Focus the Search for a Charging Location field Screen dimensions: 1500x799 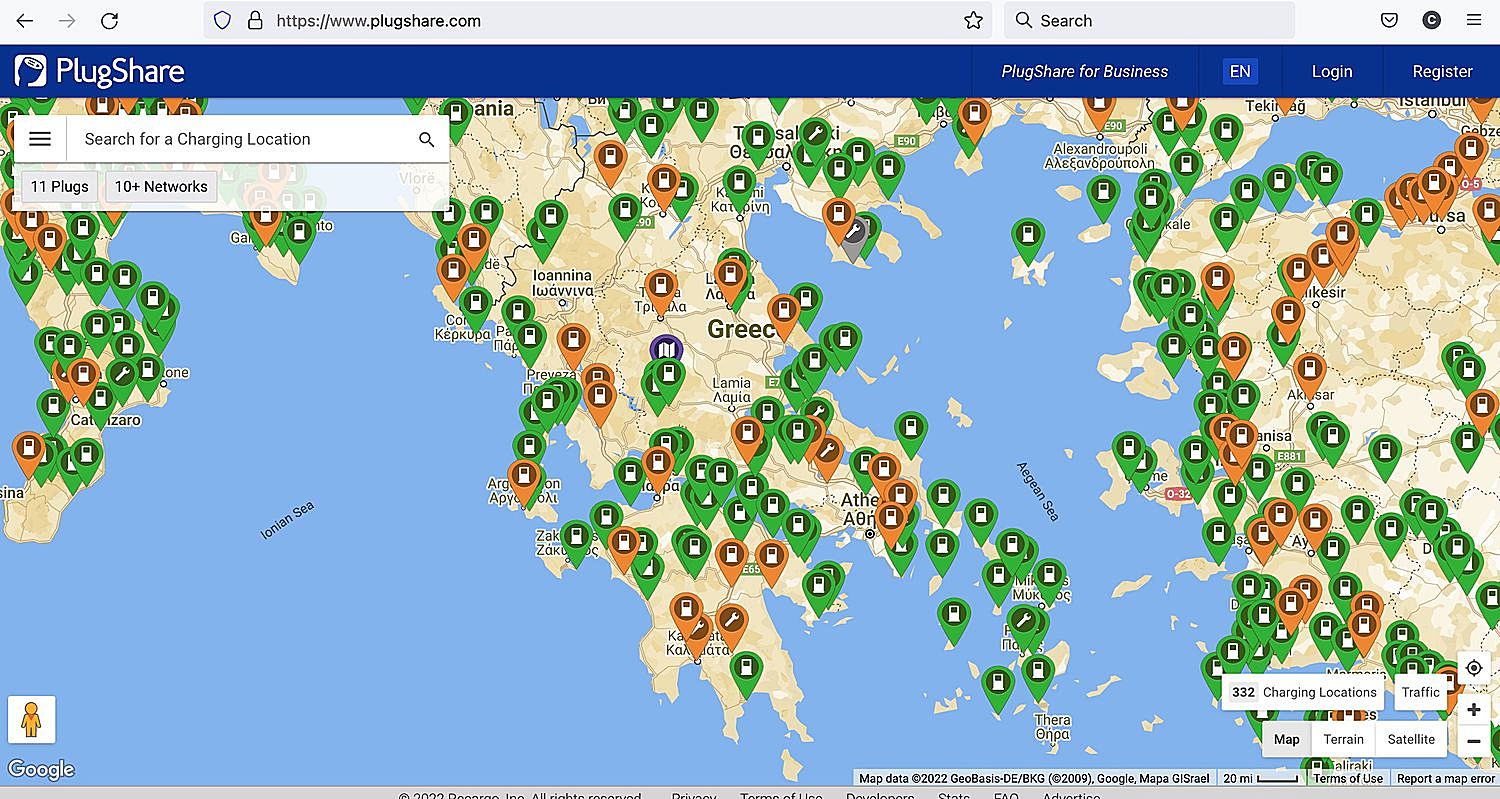click(240, 139)
